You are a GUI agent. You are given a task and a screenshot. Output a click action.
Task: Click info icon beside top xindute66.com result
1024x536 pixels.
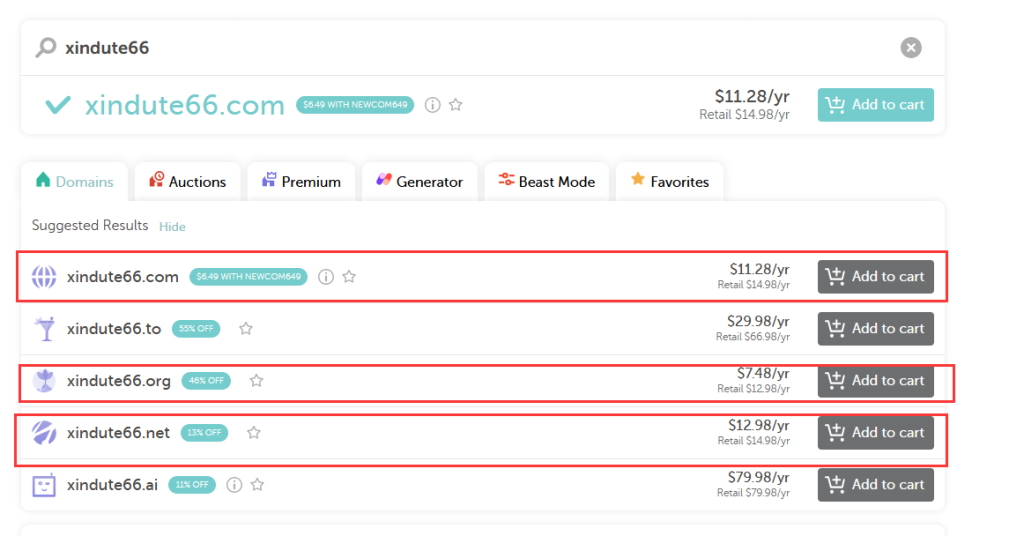pos(432,105)
